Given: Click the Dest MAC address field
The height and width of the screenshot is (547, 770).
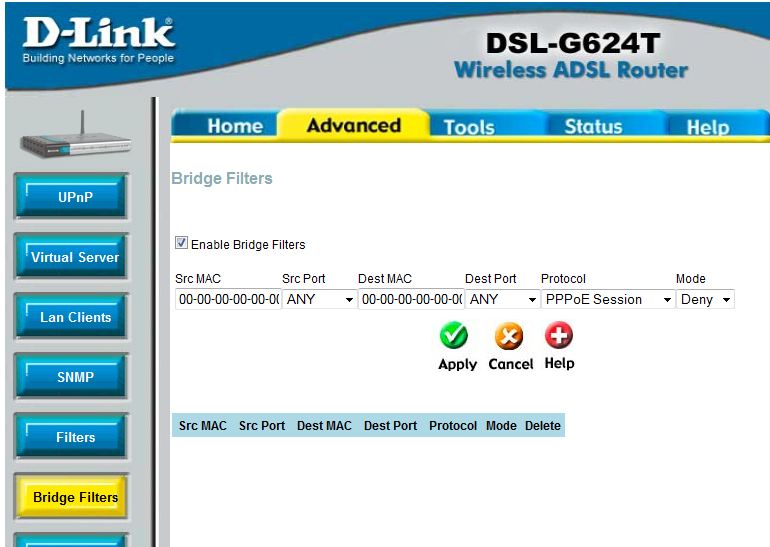Looking at the screenshot, I should pos(411,299).
